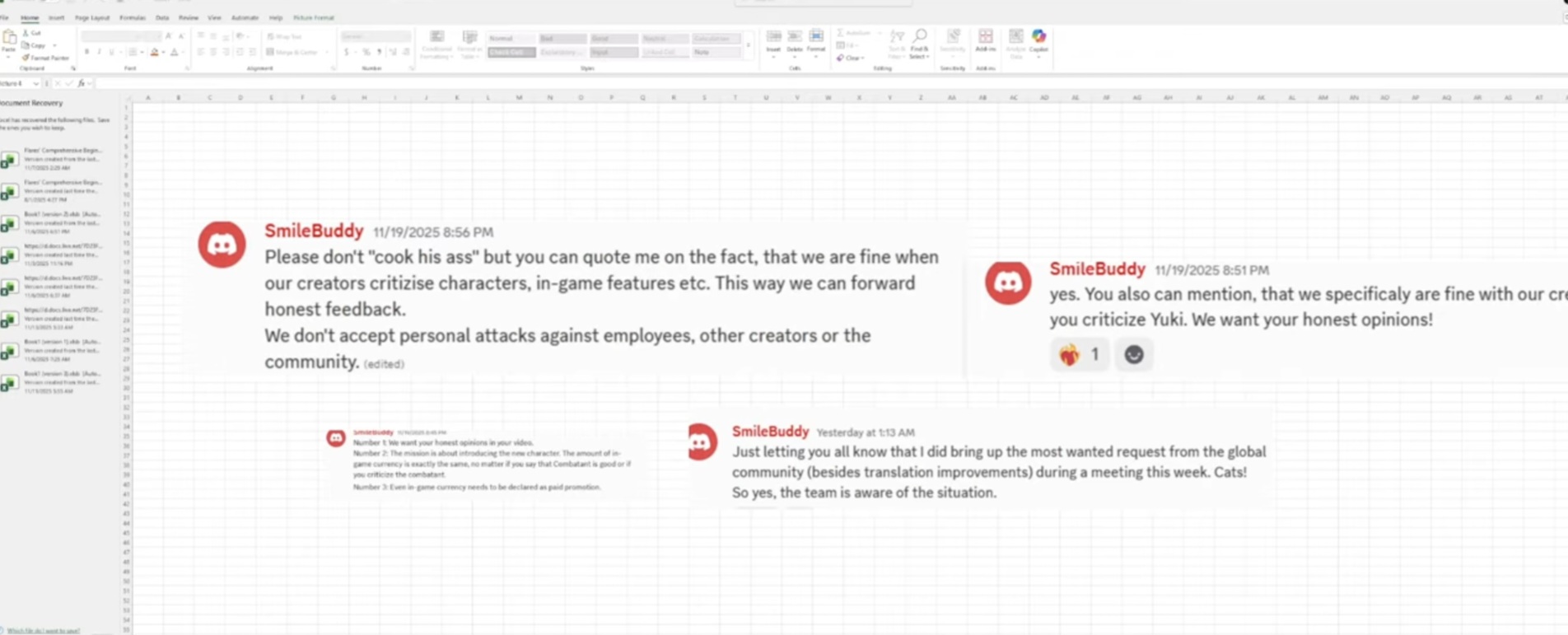Click the Comma Style icon
This screenshot has height=635, width=1568.
pyautogui.click(x=379, y=52)
